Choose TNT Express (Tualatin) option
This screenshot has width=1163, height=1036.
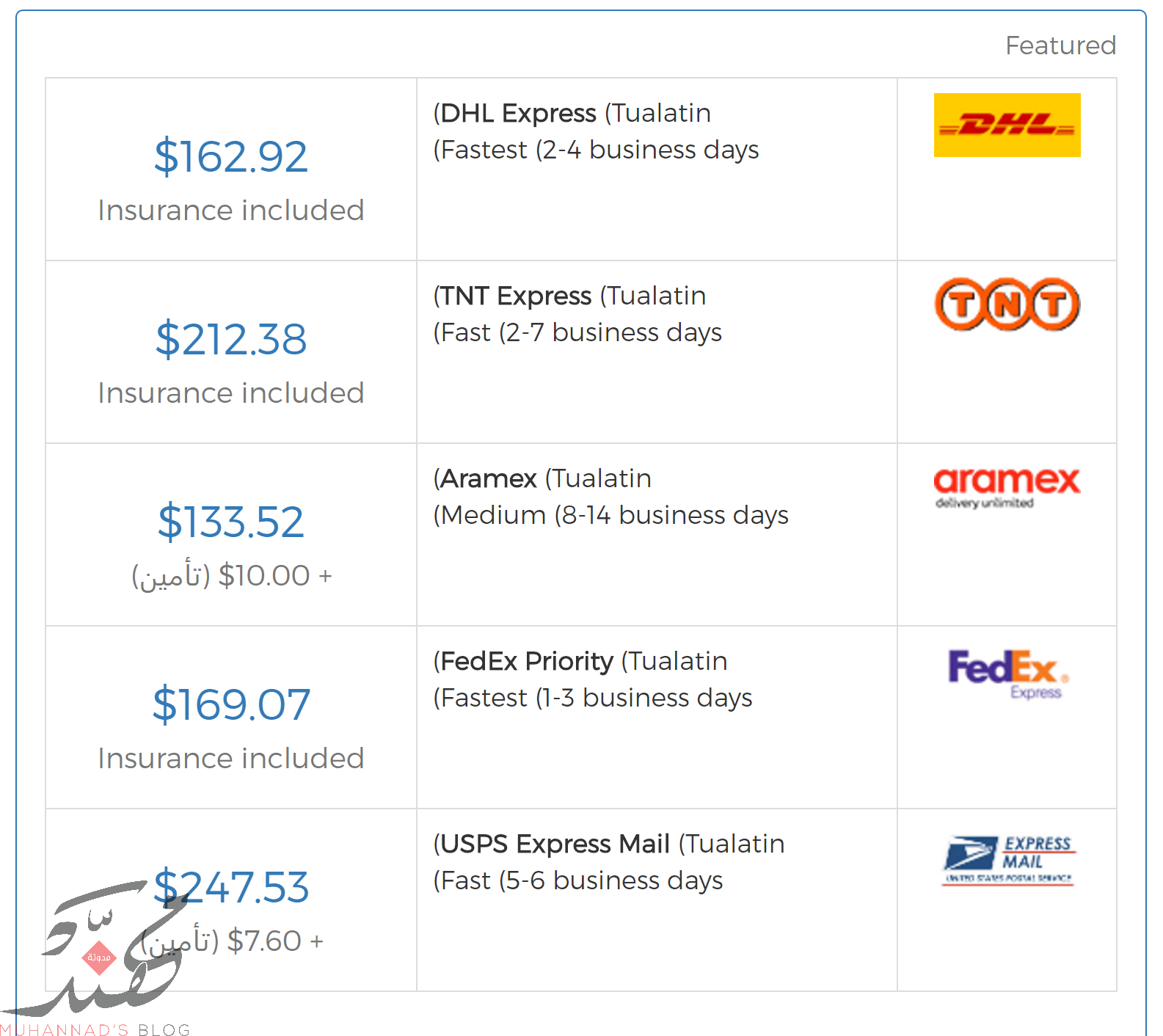569,296
